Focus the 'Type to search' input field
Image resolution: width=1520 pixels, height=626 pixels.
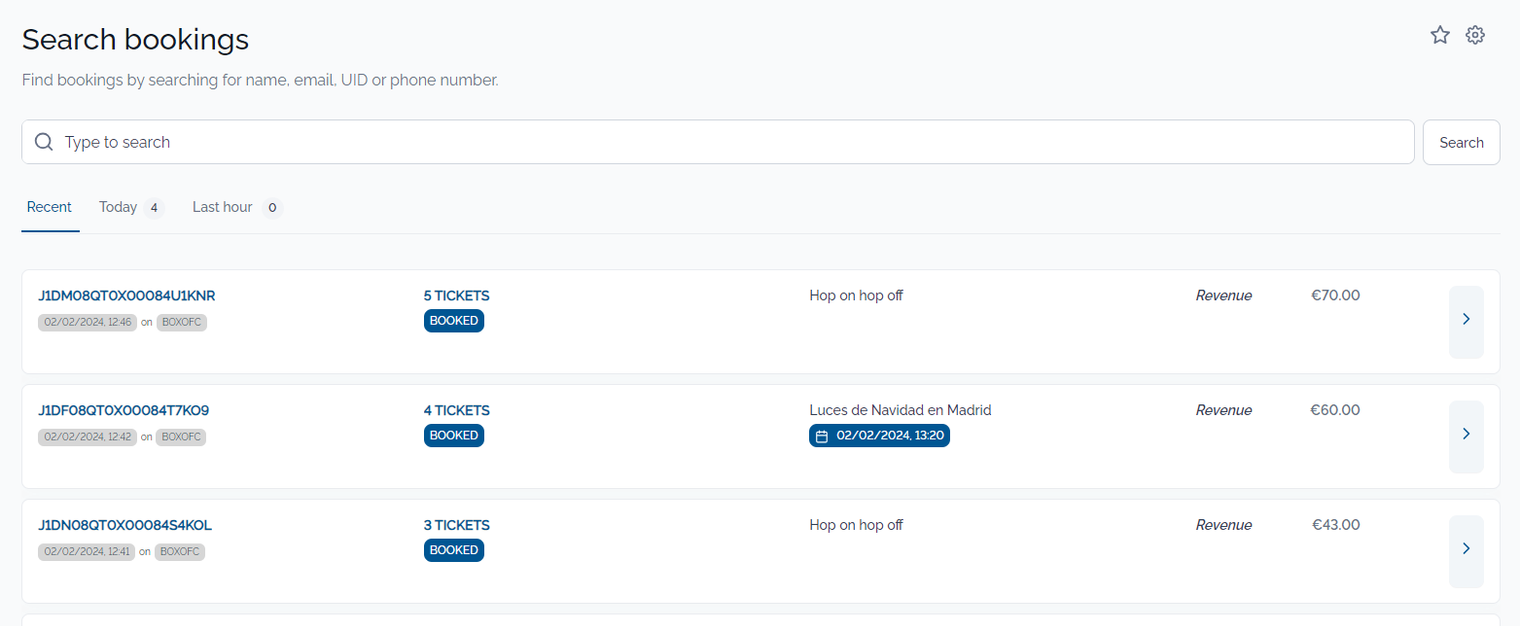[718, 142]
